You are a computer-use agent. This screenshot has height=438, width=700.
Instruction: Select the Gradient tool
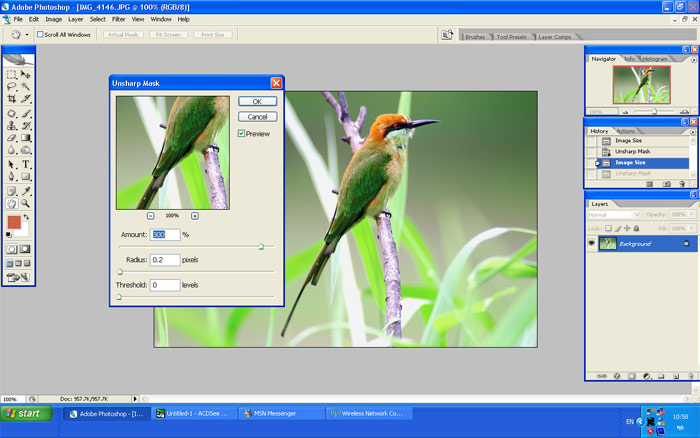click(x=25, y=138)
